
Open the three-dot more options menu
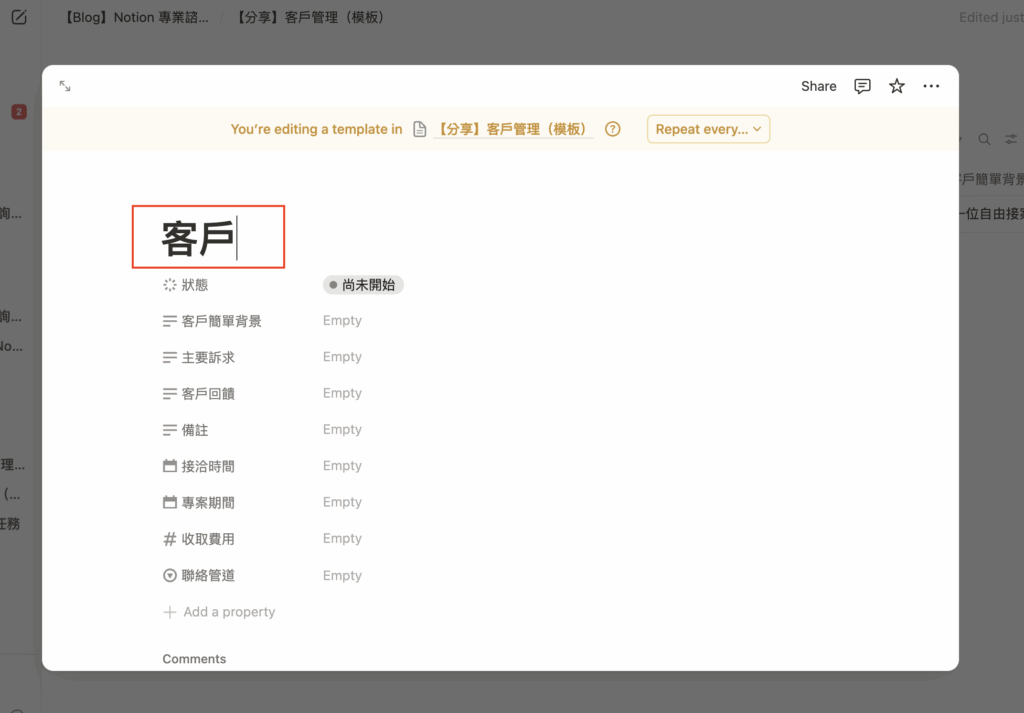(x=931, y=86)
